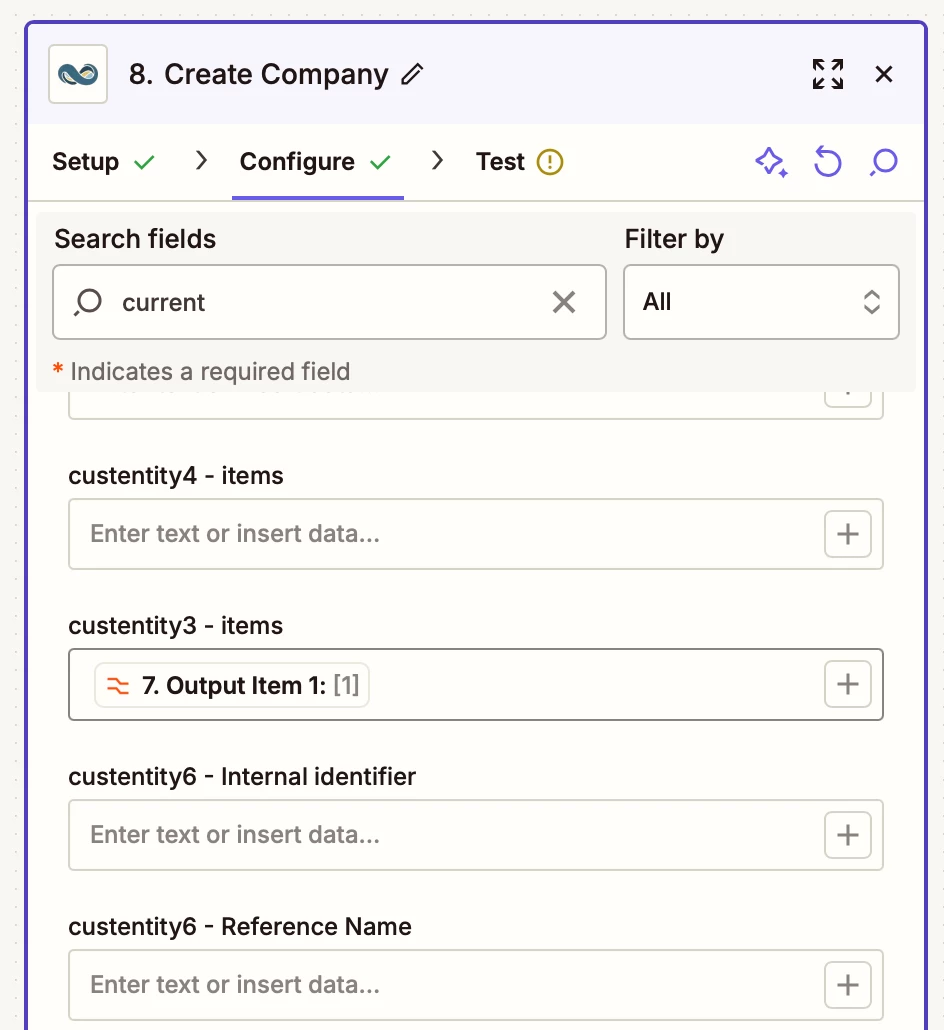This screenshot has height=1030, width=944.
Task: Insert data into custentity6 Internal identifier via plus
Action: (848, 835)
